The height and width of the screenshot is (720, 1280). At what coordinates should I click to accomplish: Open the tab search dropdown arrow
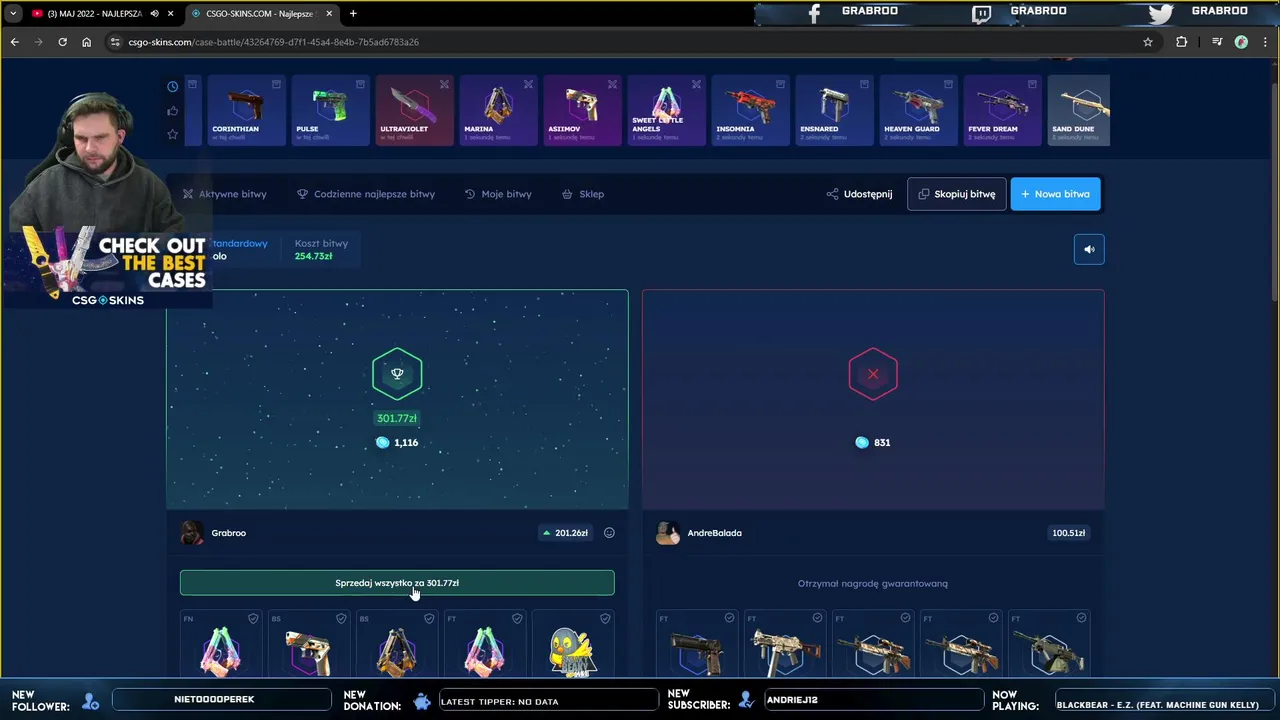(12, 13)
